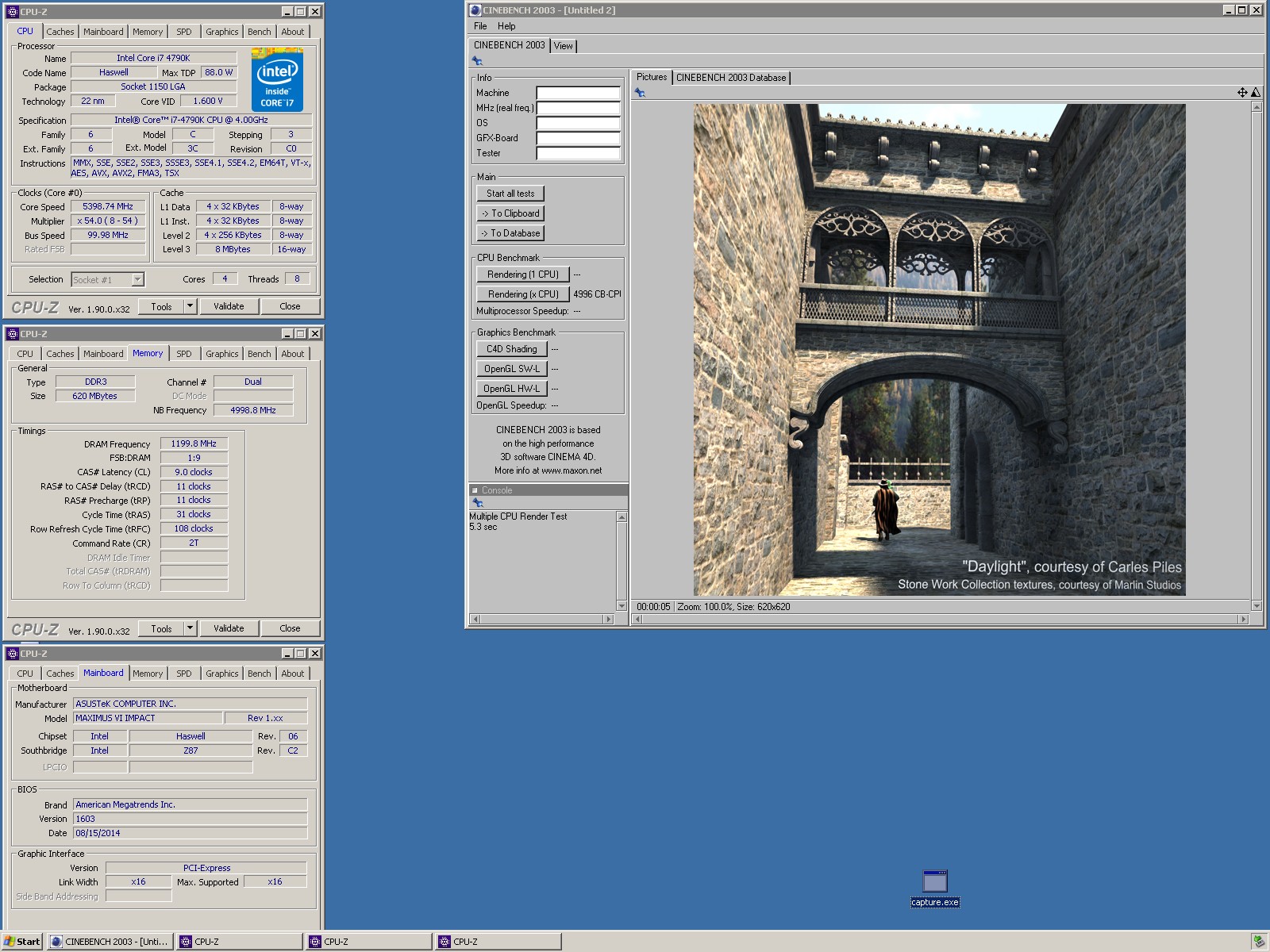Click Close in Memory CPU-Z window
This screenshot has width=1270, height=952.
coord(290,628)
